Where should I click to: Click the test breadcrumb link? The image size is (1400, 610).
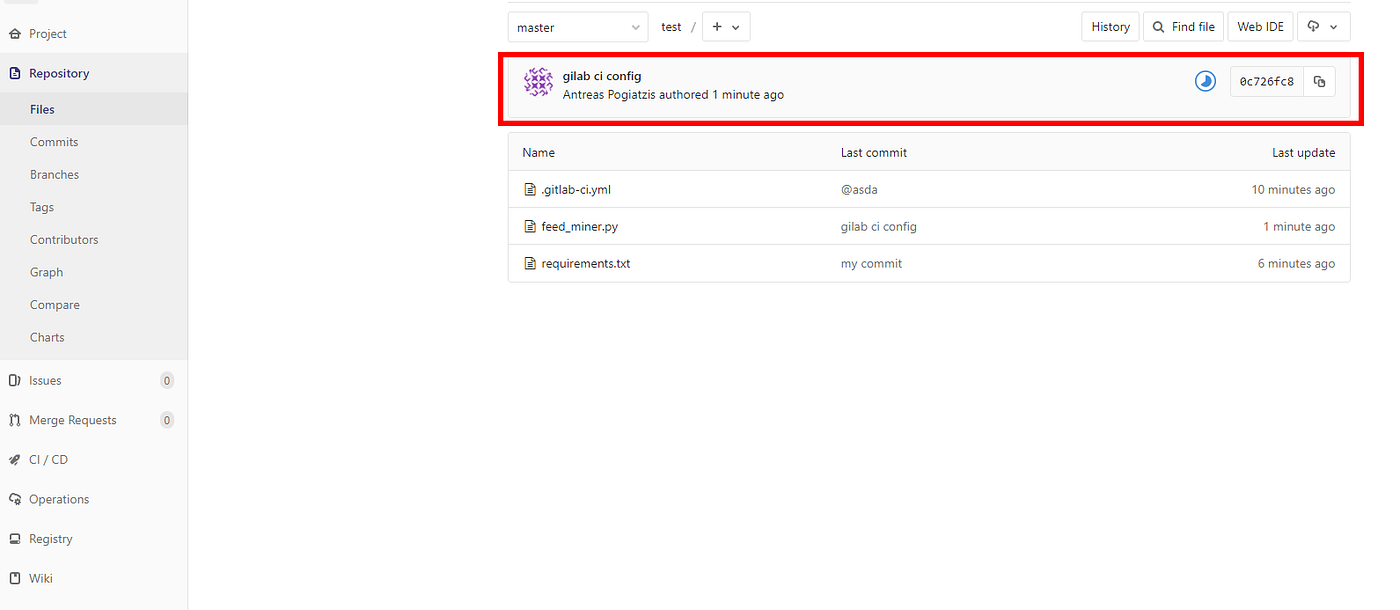(671, 27)
